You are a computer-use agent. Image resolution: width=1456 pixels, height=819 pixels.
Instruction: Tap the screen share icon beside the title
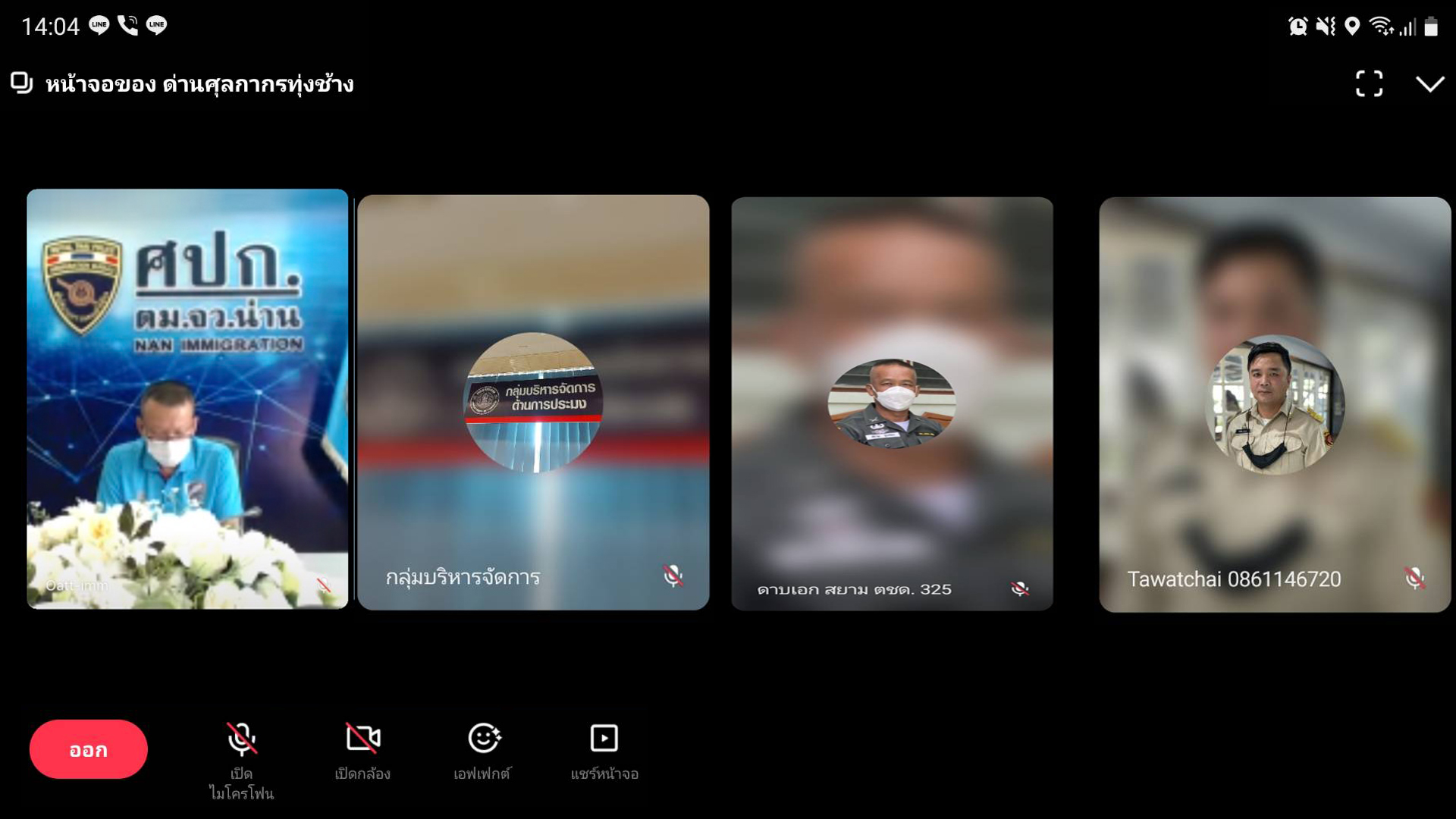[22, 83]
